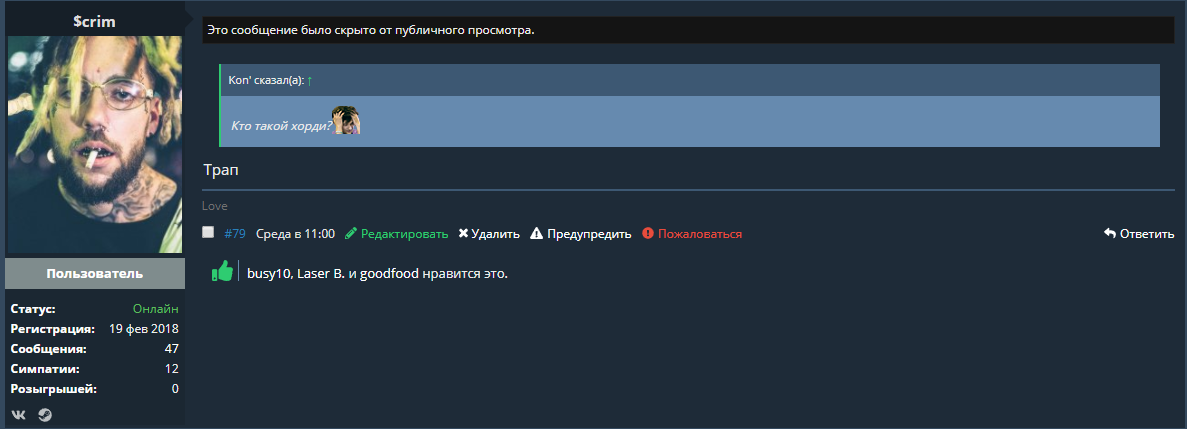Image resolution: width=1187 pixels, height=429 pixels.
Task: Click Ответить to reply
Action: (x=1139, y=234)
